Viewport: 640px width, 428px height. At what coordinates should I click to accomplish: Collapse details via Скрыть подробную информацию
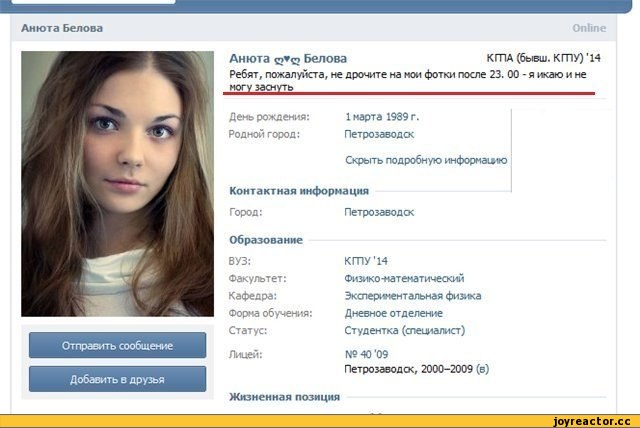(426, 160)
